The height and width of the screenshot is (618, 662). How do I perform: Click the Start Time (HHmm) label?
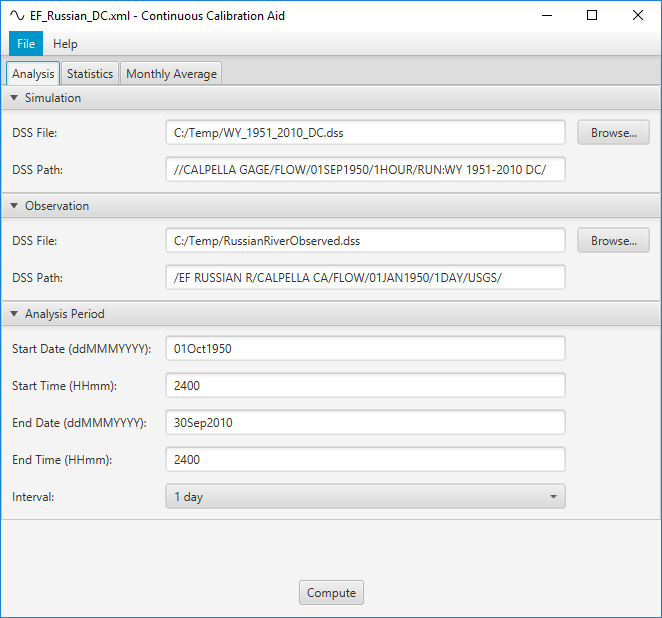point(64,386)
